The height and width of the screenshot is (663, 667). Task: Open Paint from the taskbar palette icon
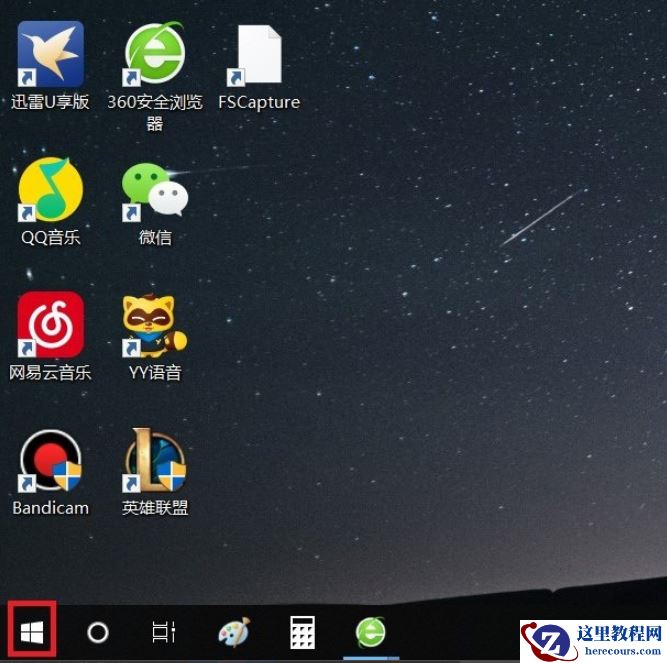pos(234,632)
